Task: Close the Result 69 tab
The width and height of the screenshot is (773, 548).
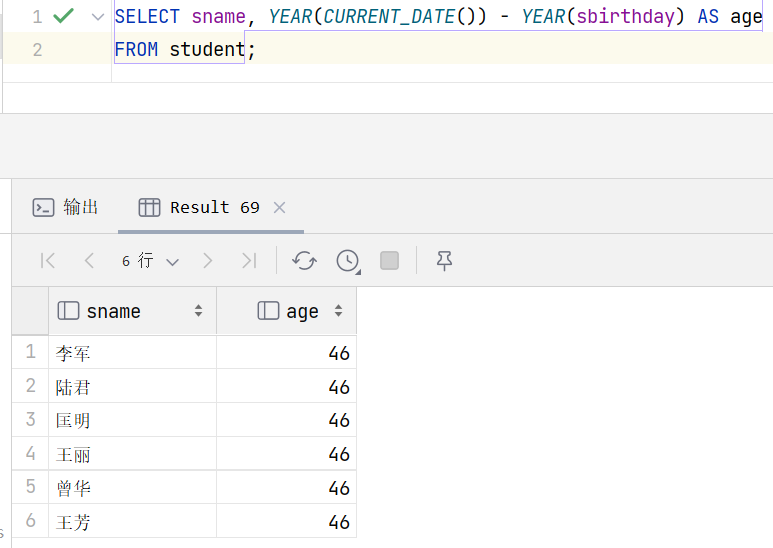Action: pos(280,207)
